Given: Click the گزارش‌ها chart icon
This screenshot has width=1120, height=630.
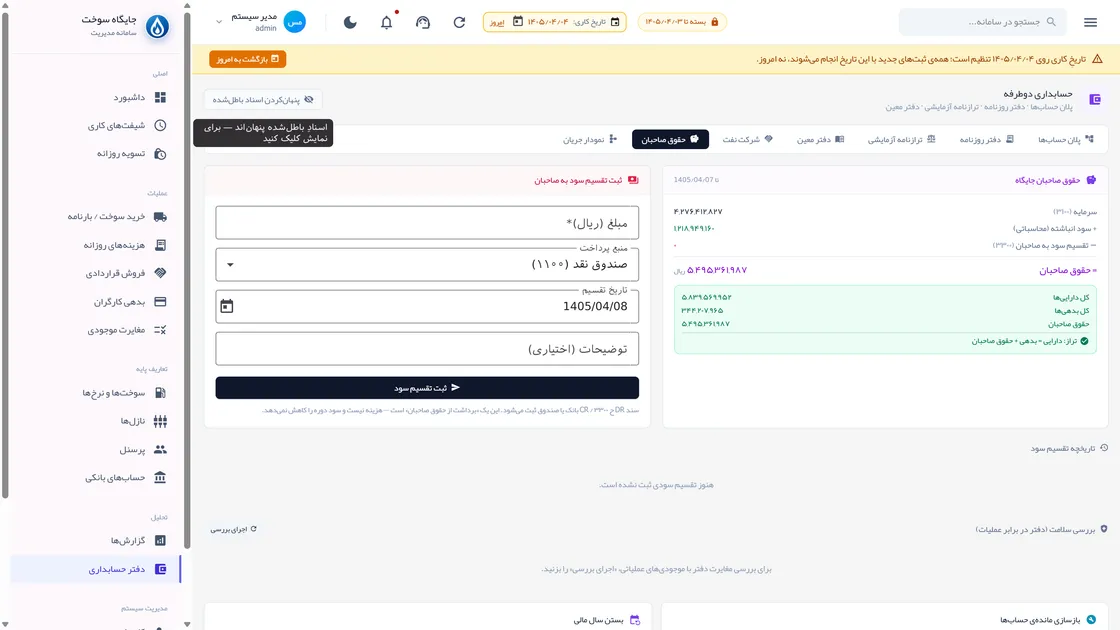Looking at the screenshot, I should (x=160, y=541).
